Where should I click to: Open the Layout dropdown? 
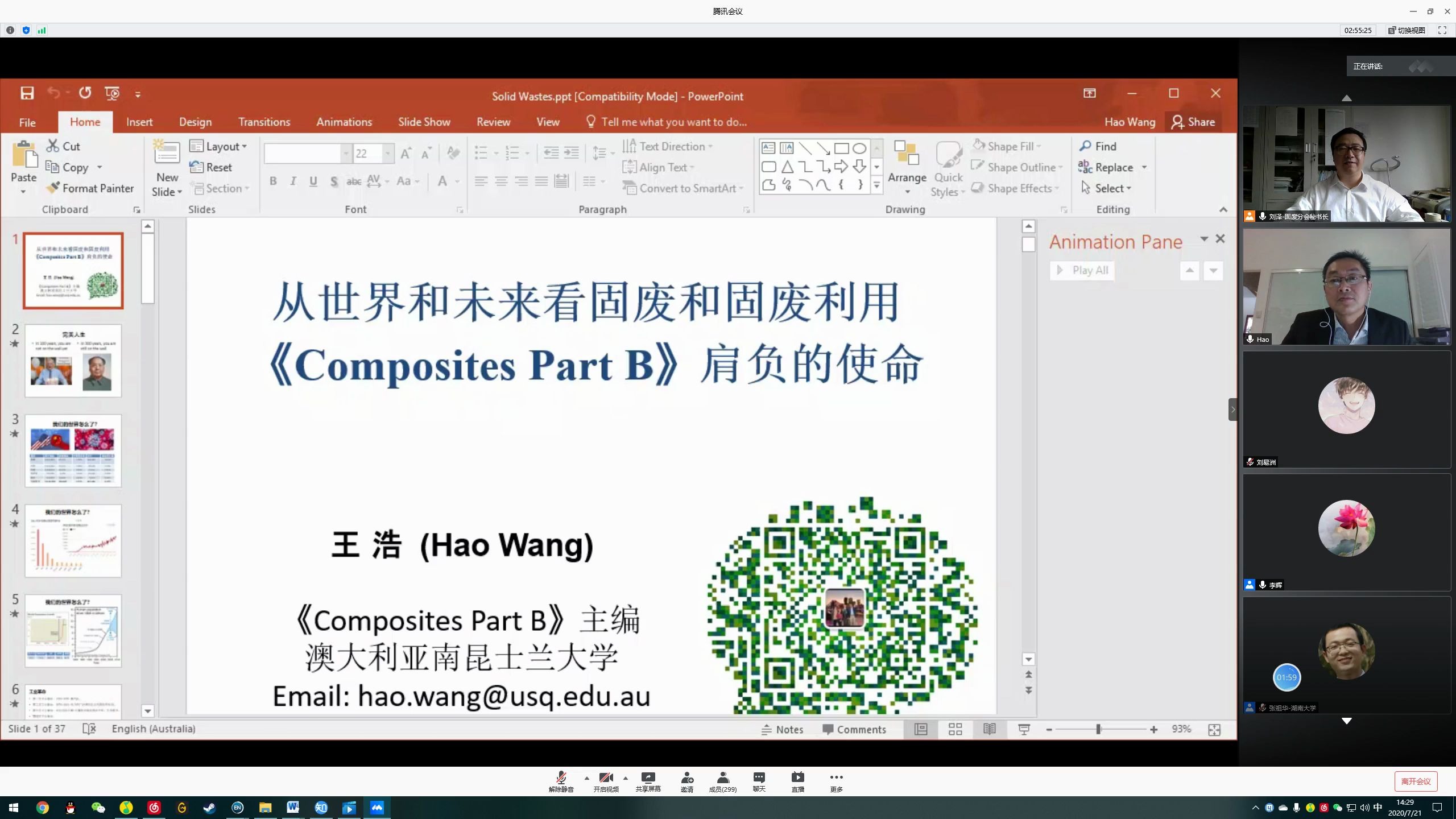coord(218,146)
